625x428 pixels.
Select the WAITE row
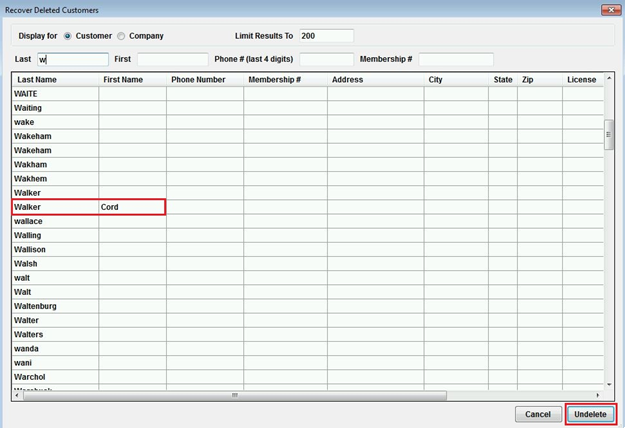tap(308, 94)
